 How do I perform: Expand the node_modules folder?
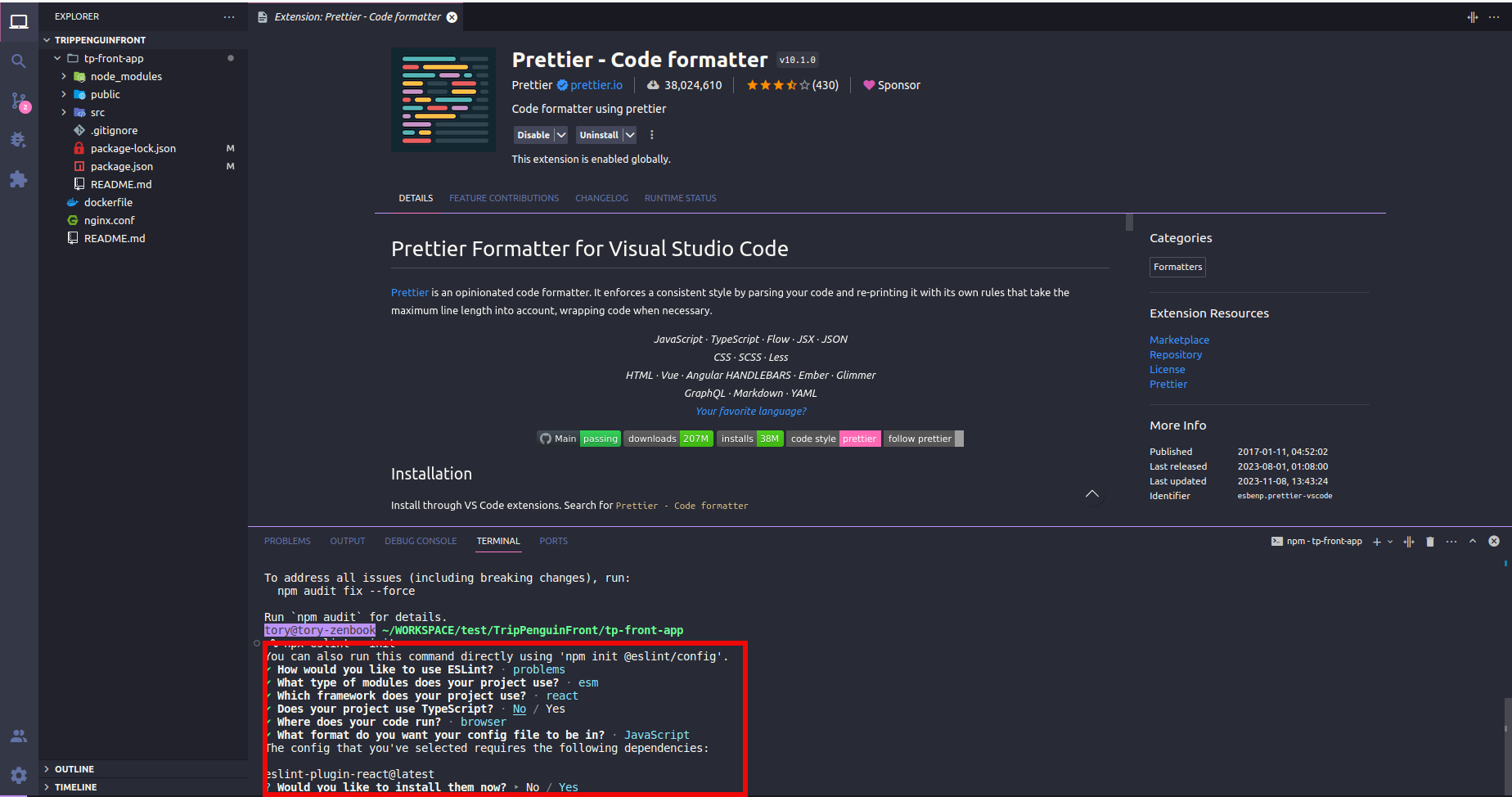tap(64, 76)
